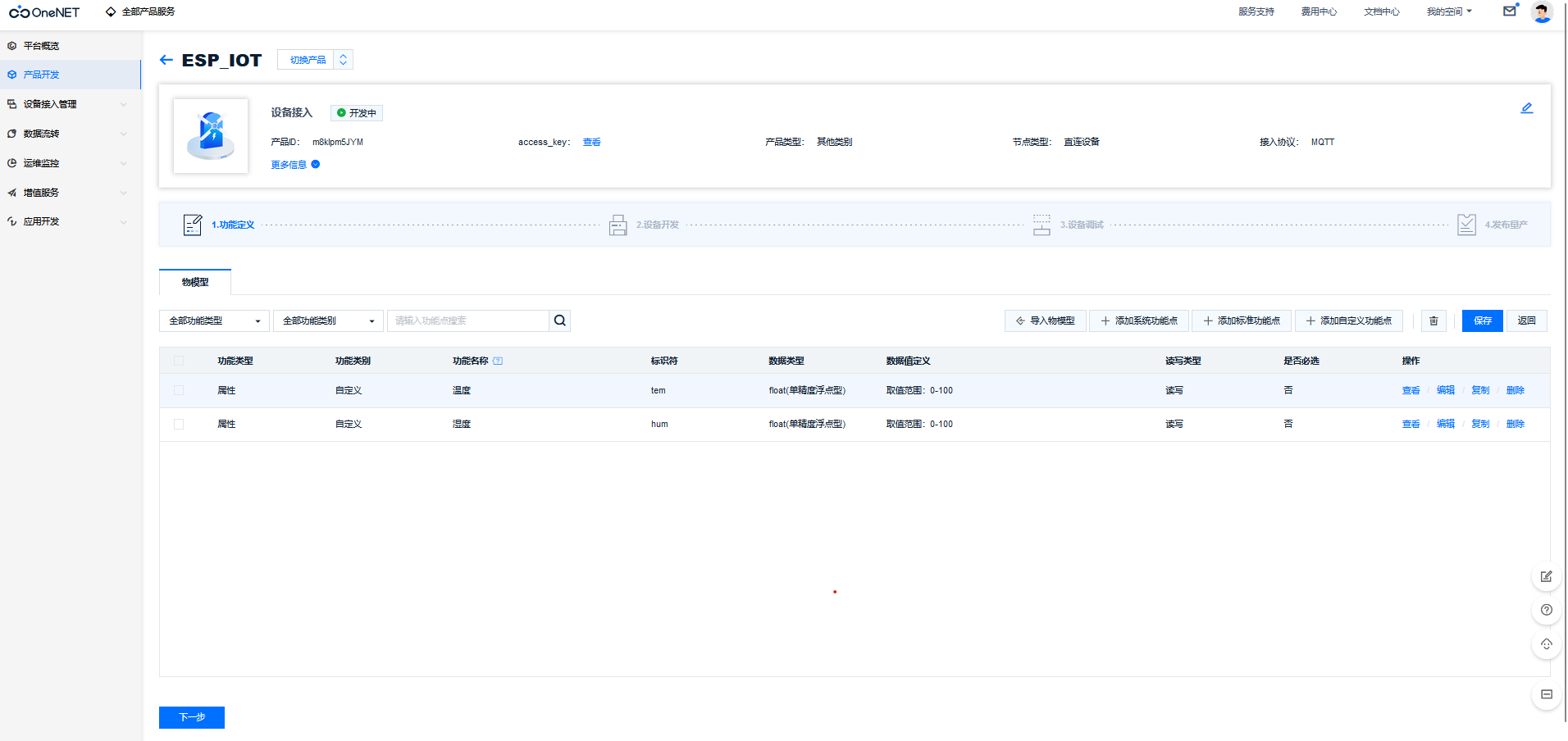The image size is (1568, 741).
Task: Expand 数据流转 sidebar section
Action: pyautogui.click(x=71, y=134)
